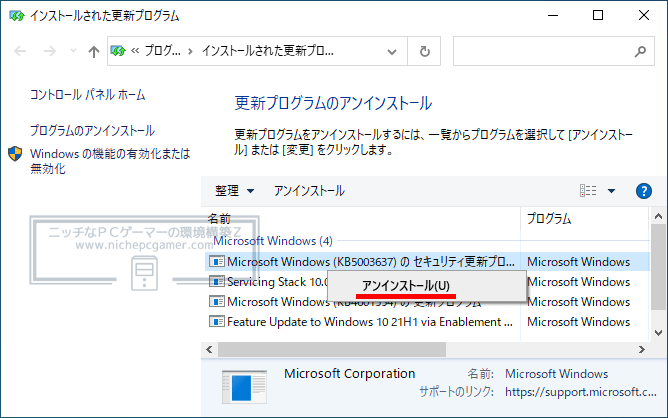Screen dimensions: 668x418
Task: Click the shield icon beside Windows features
Action: point(15,154)
